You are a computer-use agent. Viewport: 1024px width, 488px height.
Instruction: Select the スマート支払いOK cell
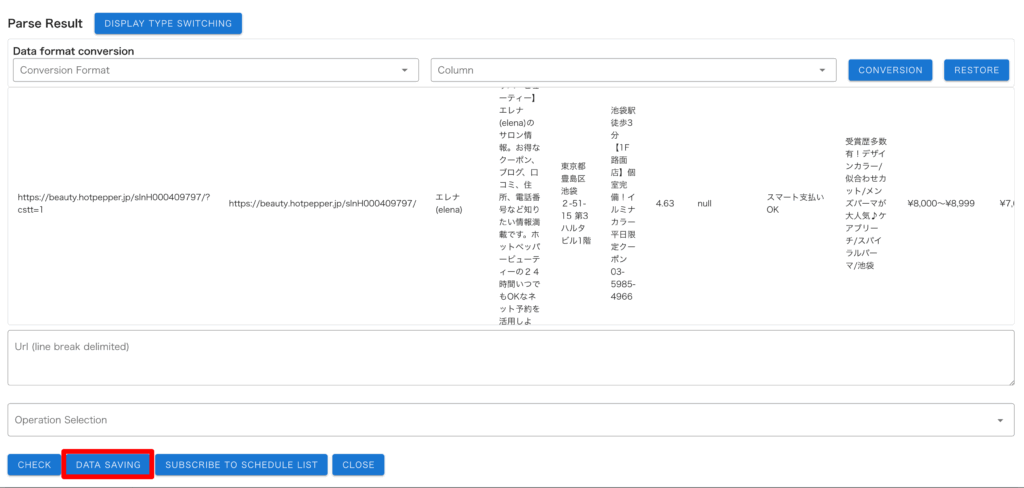click(795, 203)
